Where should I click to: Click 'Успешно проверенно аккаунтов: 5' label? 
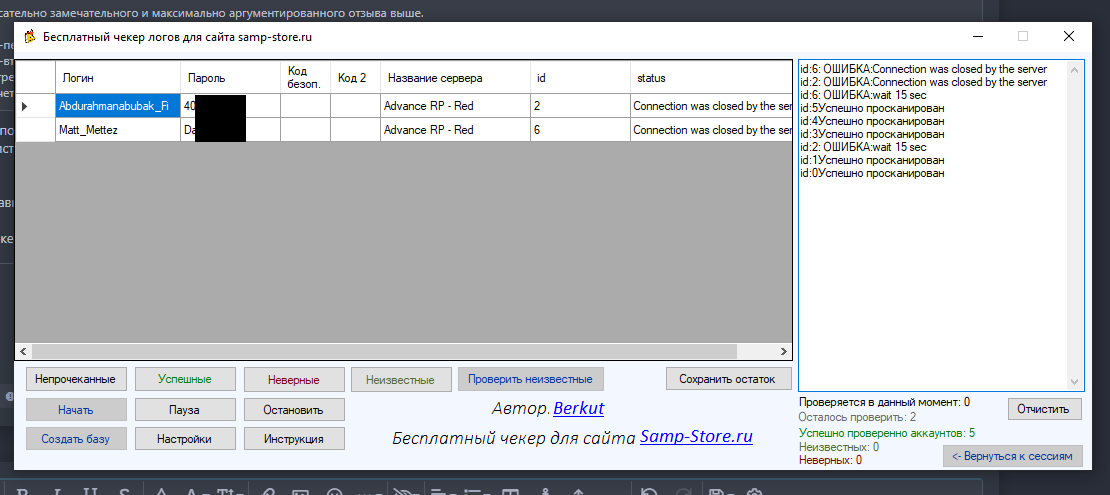click(887, 433)
